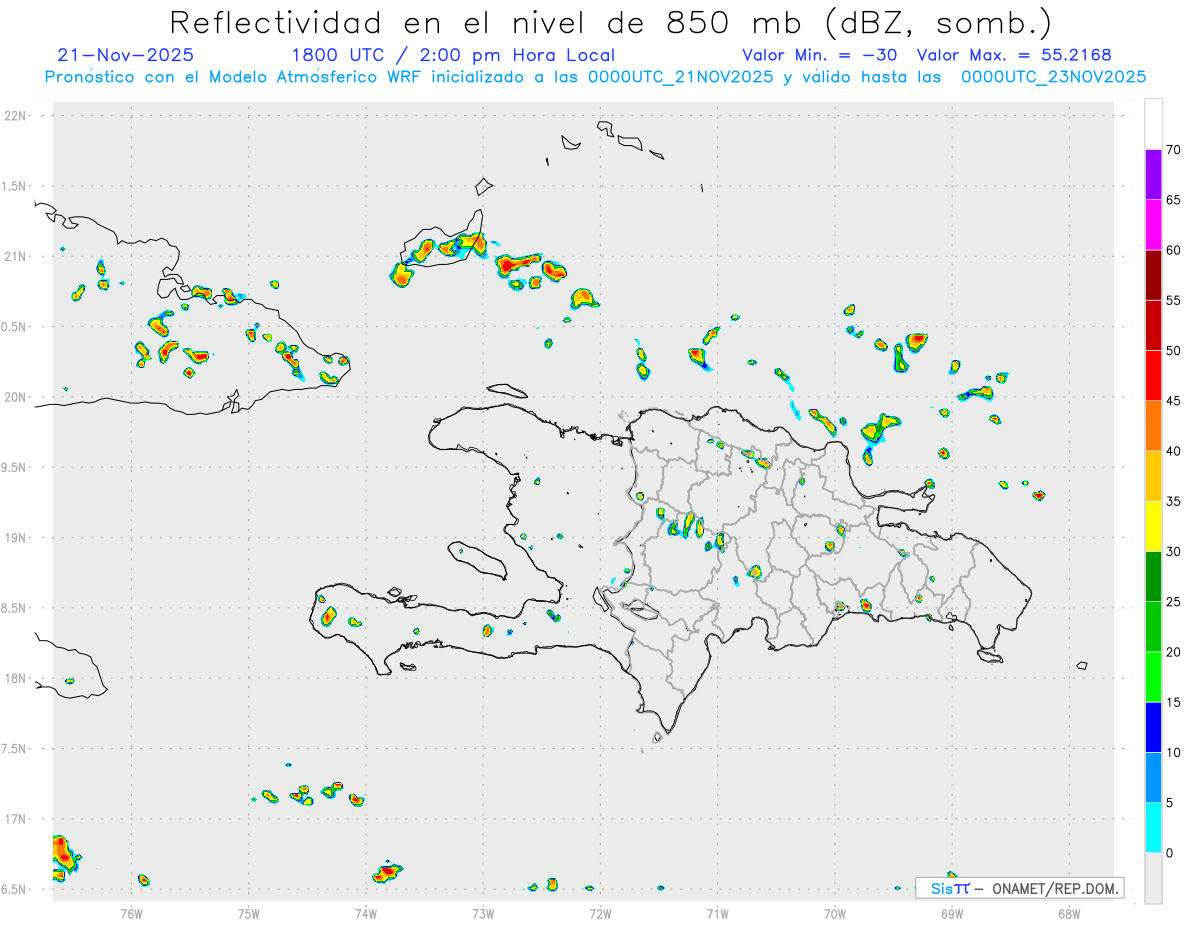Click the colorbar tick label '30'
The width and height of the screenshot is (1200, 927).
point(1175,552)
